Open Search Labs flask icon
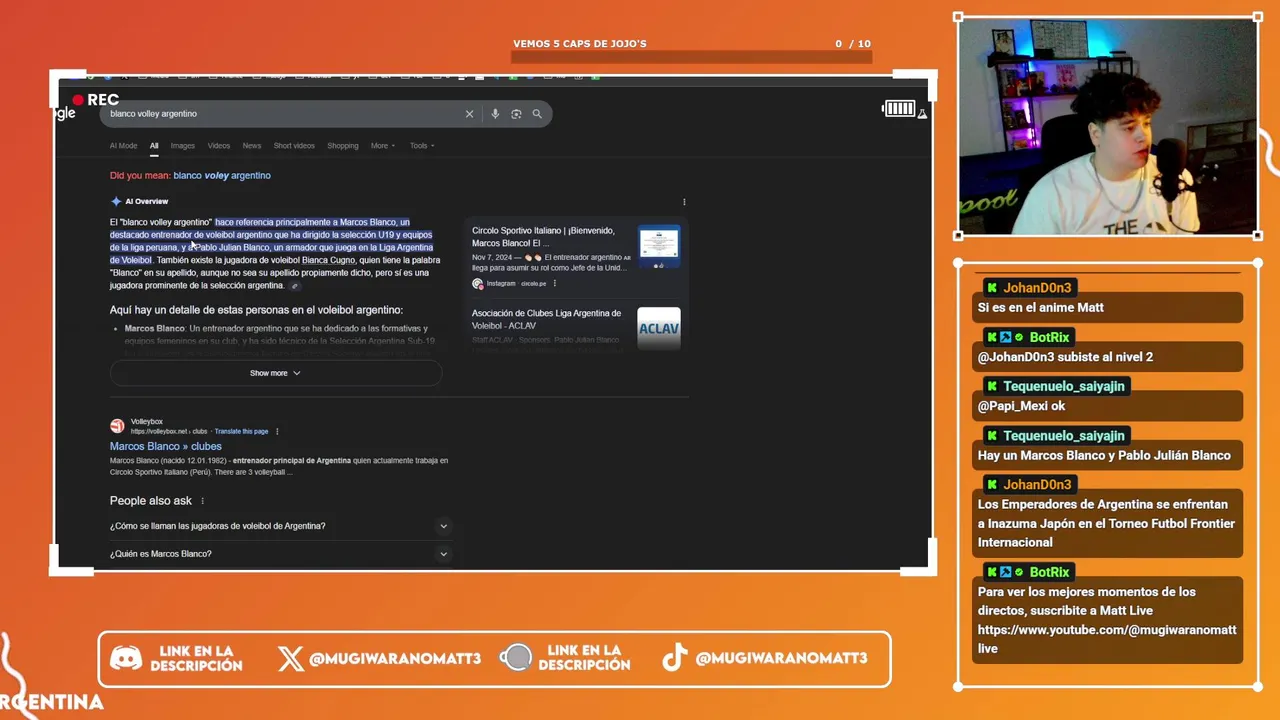The image size is (1280, 720). click(922, 114)
